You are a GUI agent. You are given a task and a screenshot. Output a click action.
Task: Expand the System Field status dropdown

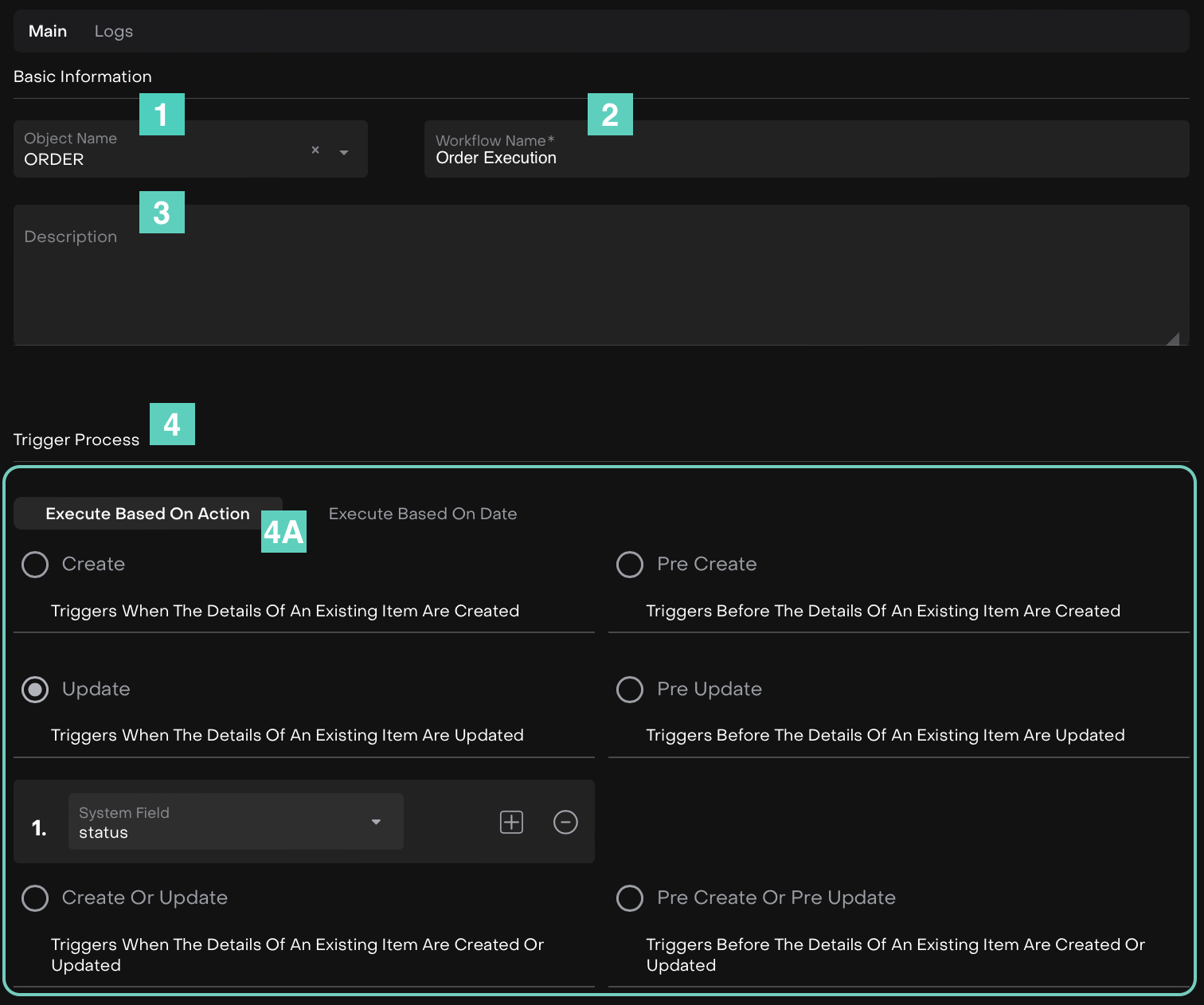(376, 822)
